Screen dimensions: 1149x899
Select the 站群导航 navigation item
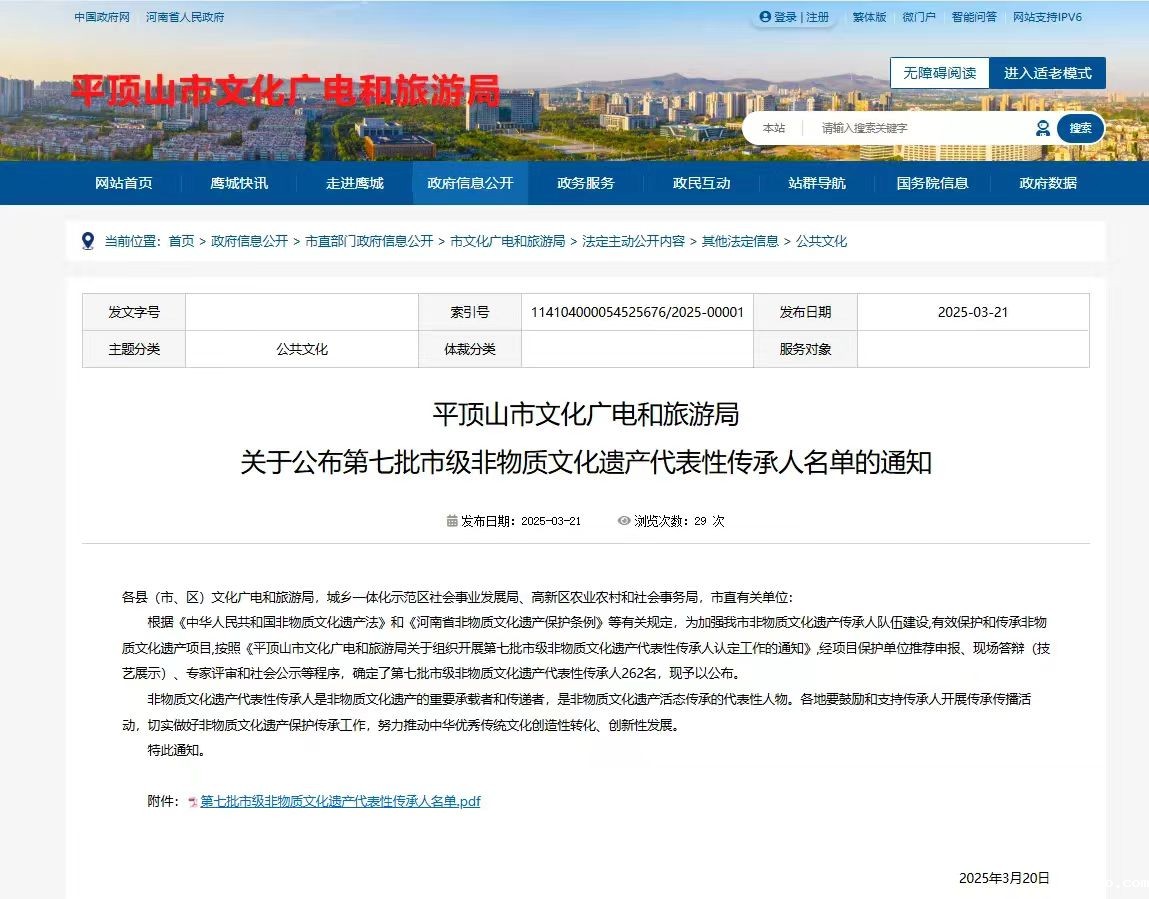tap(817, 183)
